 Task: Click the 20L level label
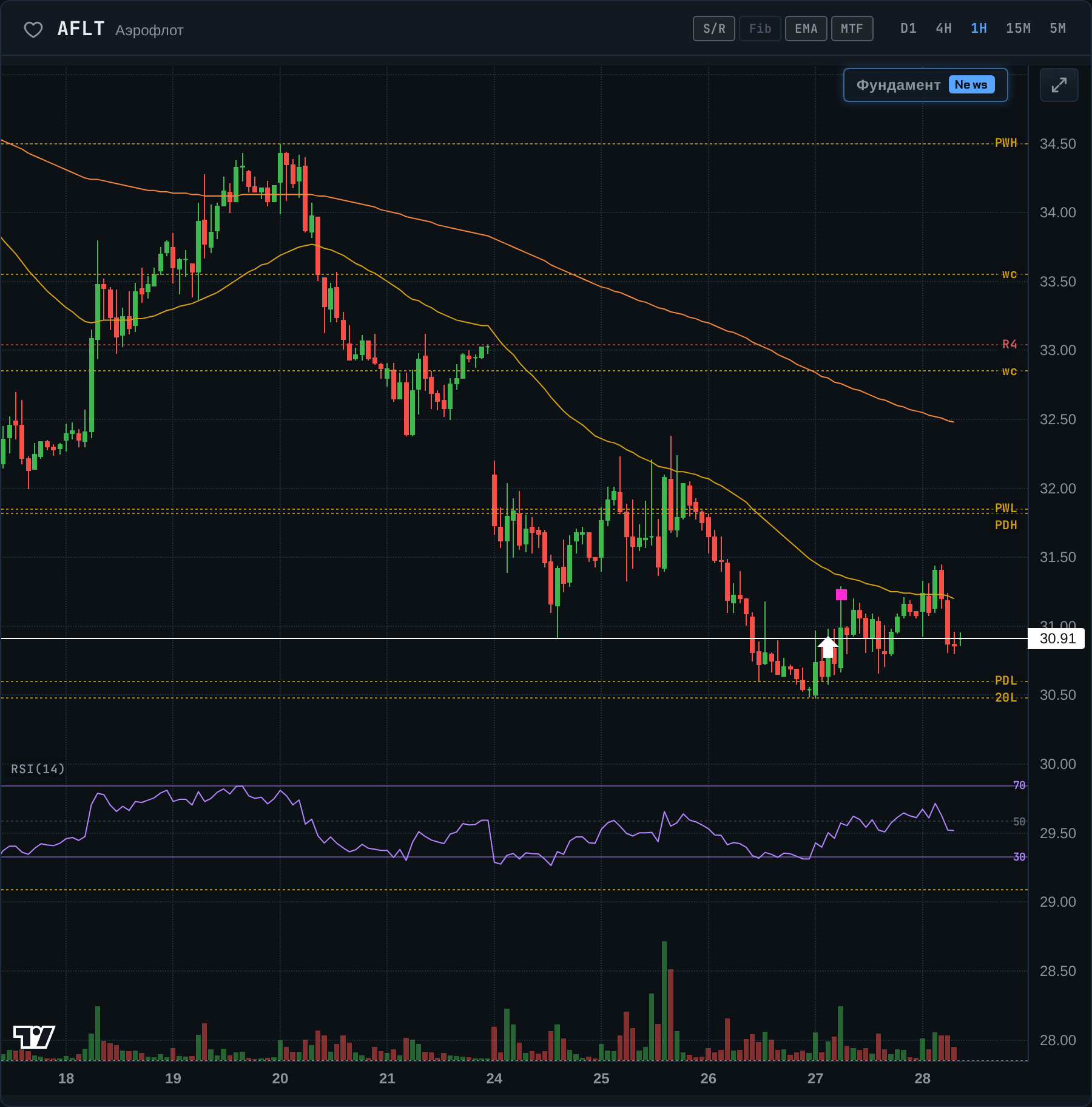[1006, 697]
